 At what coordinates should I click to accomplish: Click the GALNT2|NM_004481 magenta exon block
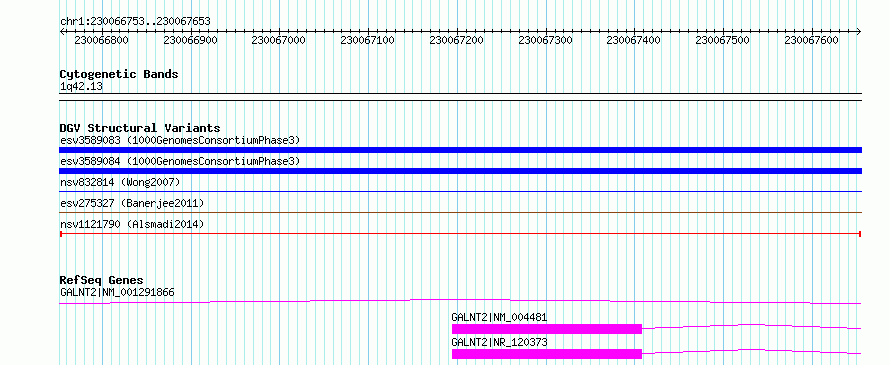547,329
